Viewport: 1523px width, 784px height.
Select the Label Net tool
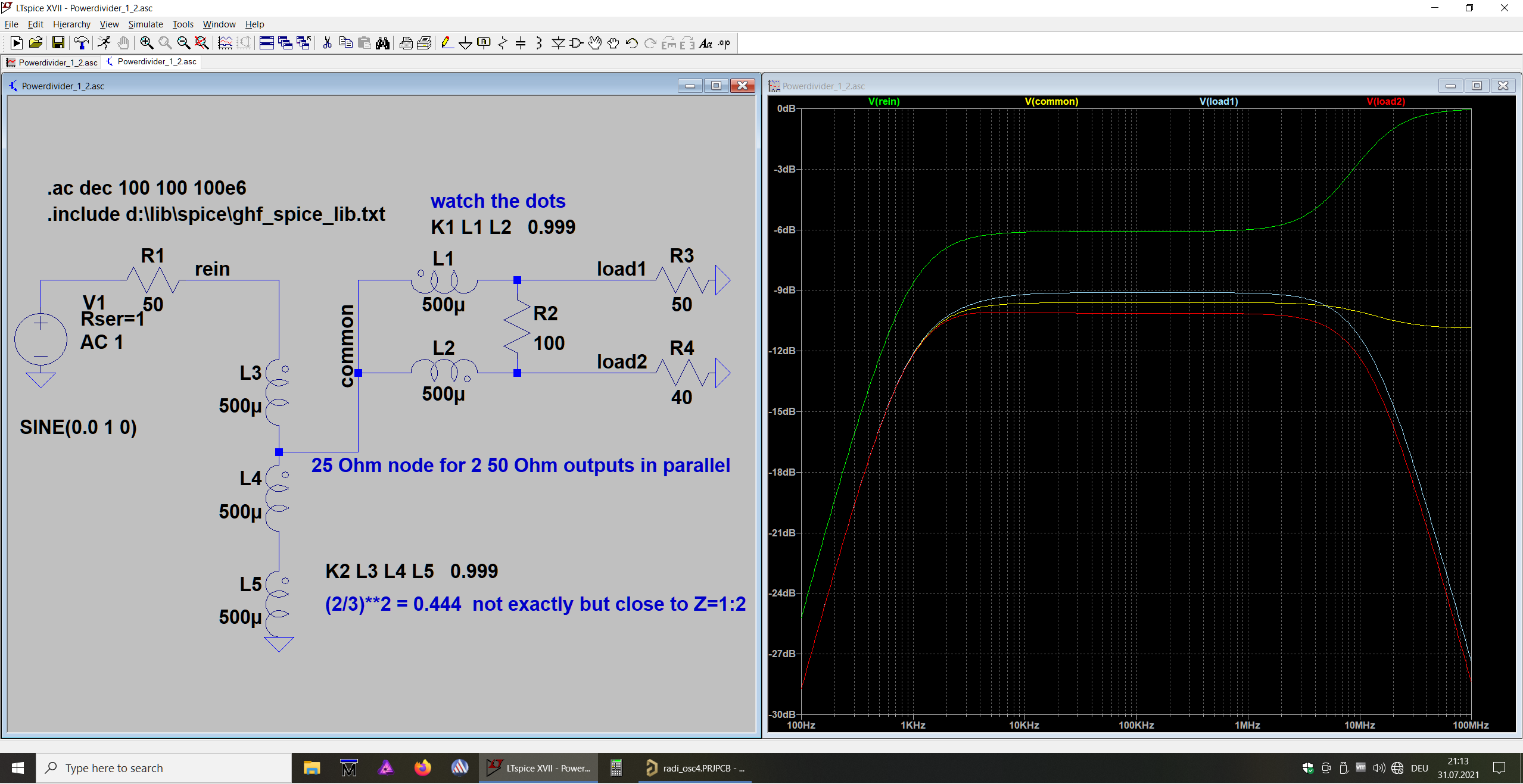484,43
